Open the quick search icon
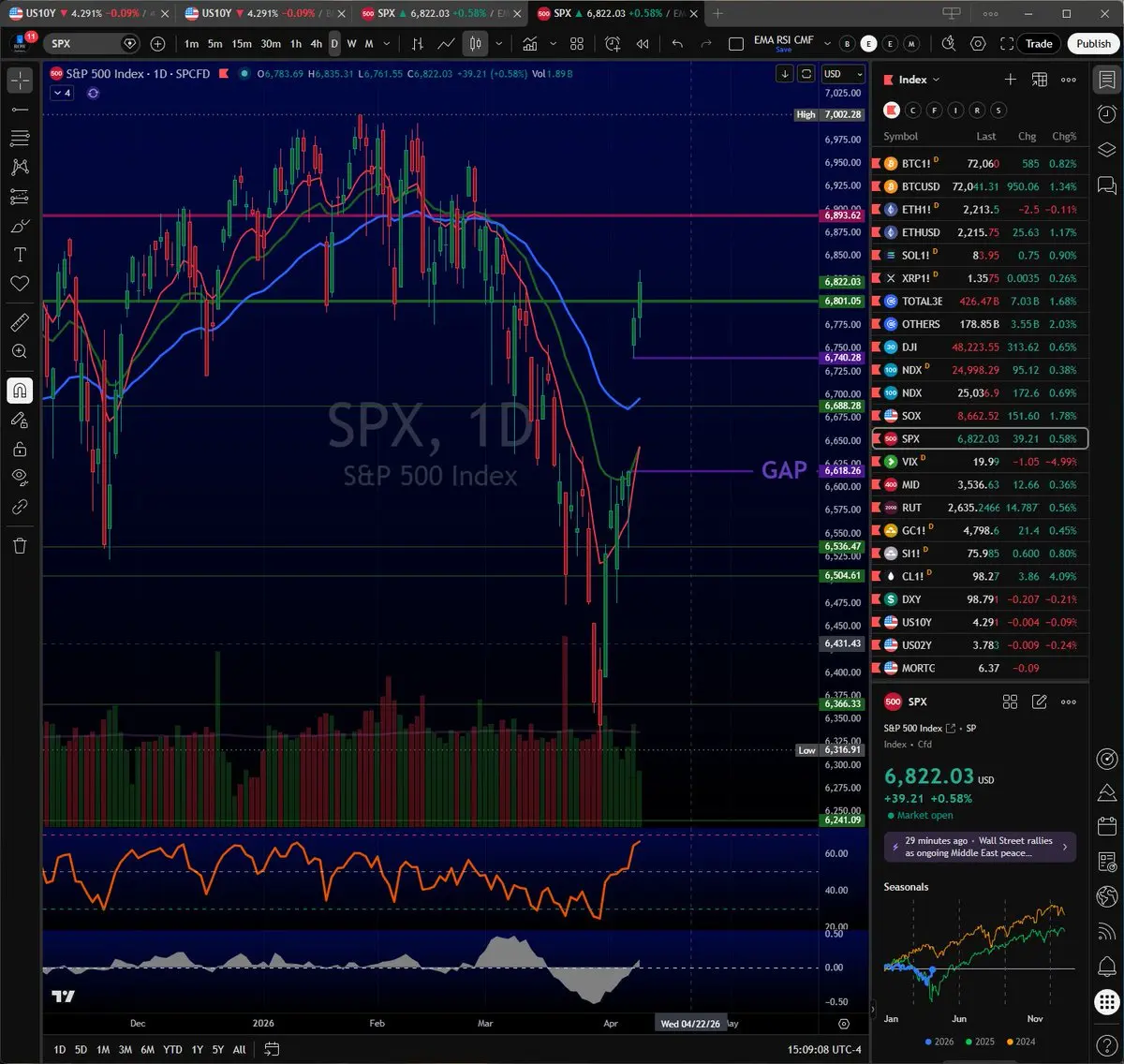This screenshot has width=1124, height=1064. point(948,43)
